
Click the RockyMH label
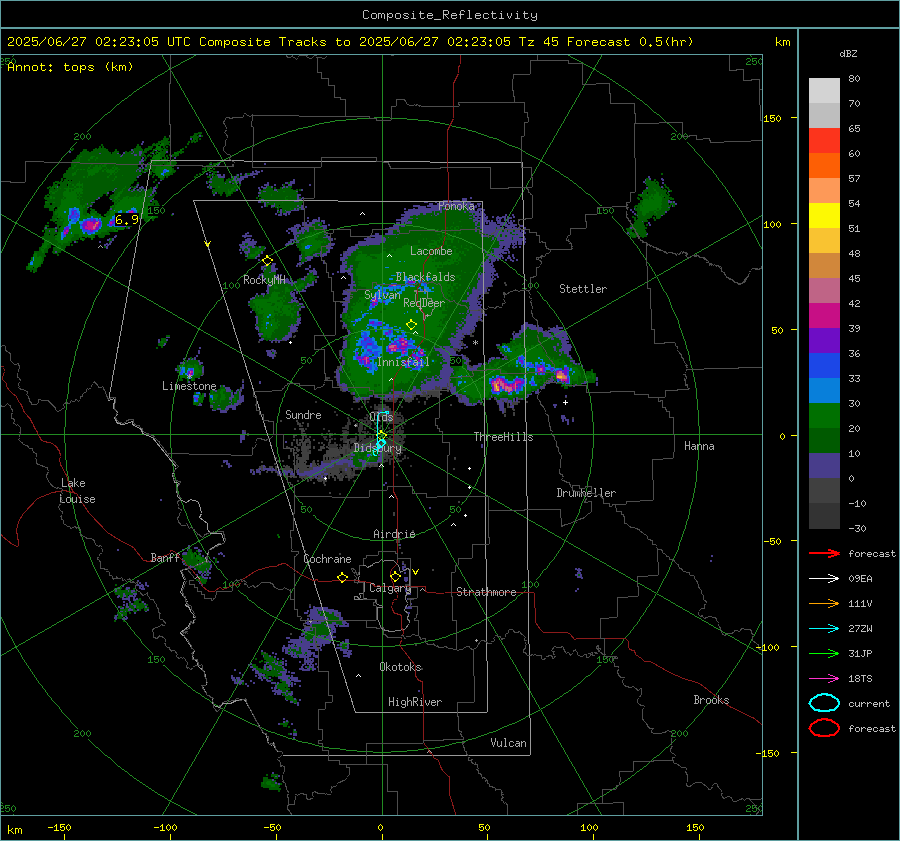pyautogui.click(x=264, y=280)
